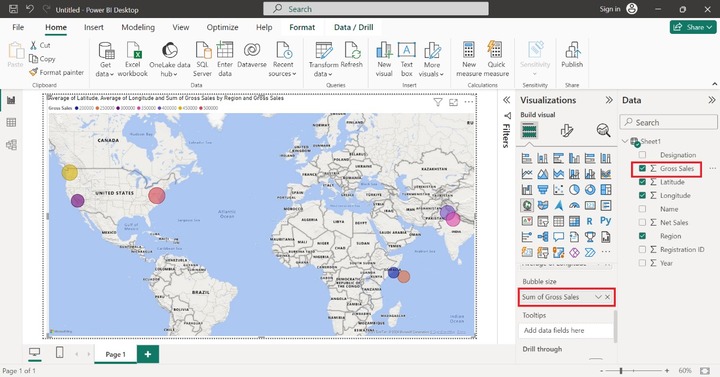Check the Net Sales field checkbox

coord(642,222)
